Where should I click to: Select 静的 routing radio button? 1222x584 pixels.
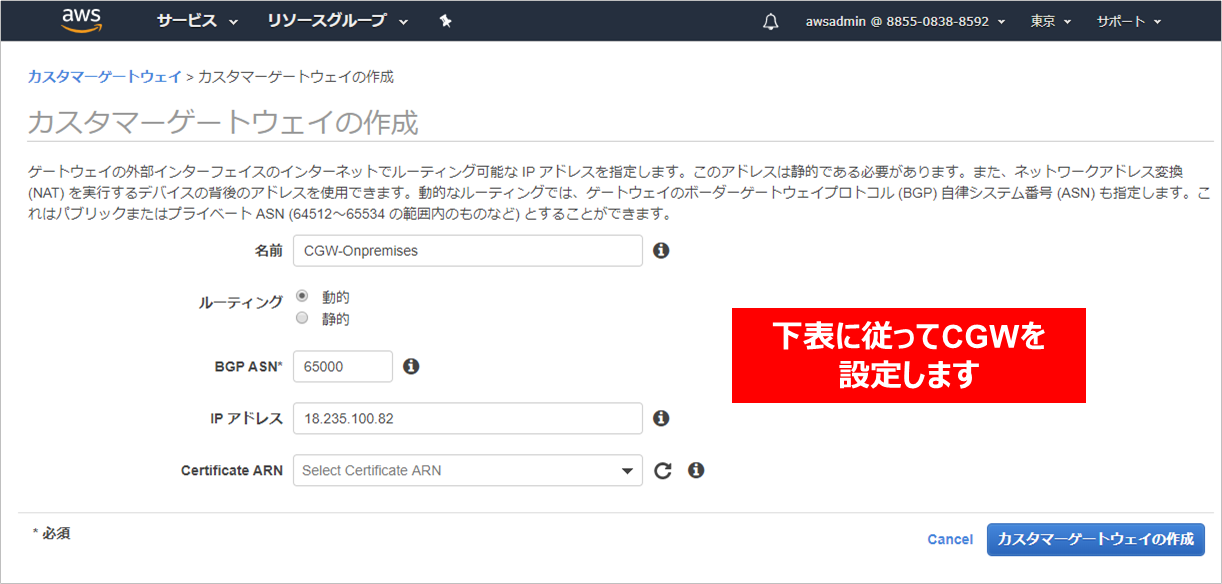tap(302, 319)
